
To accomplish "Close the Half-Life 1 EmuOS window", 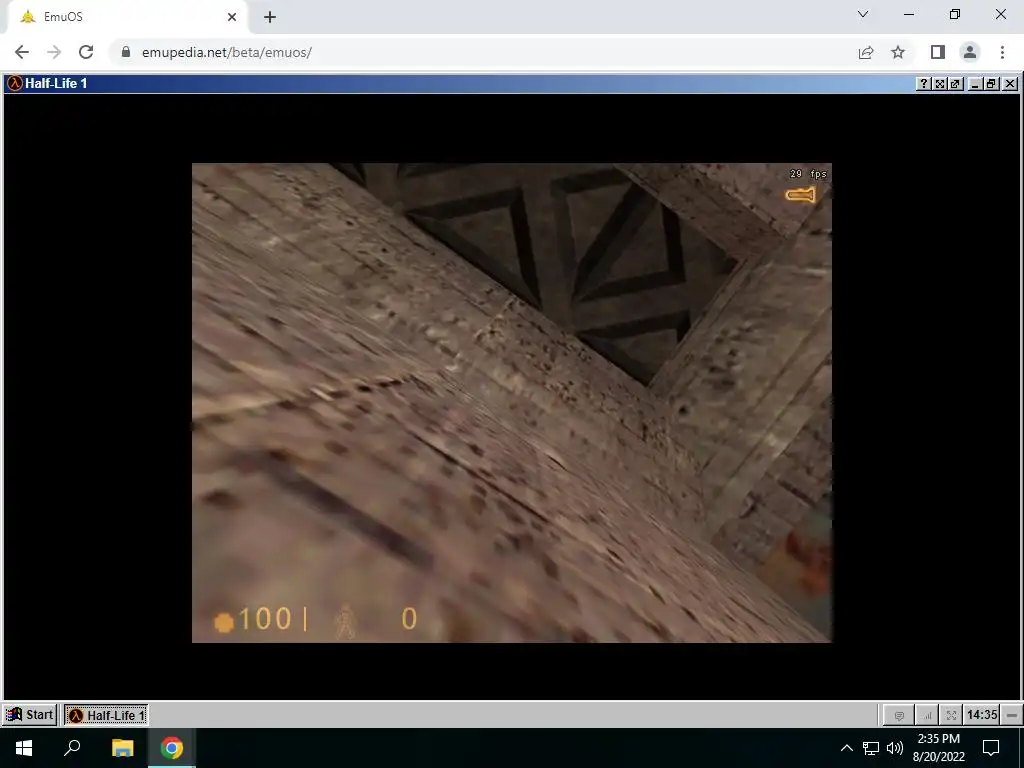I will pos(1010,84).
